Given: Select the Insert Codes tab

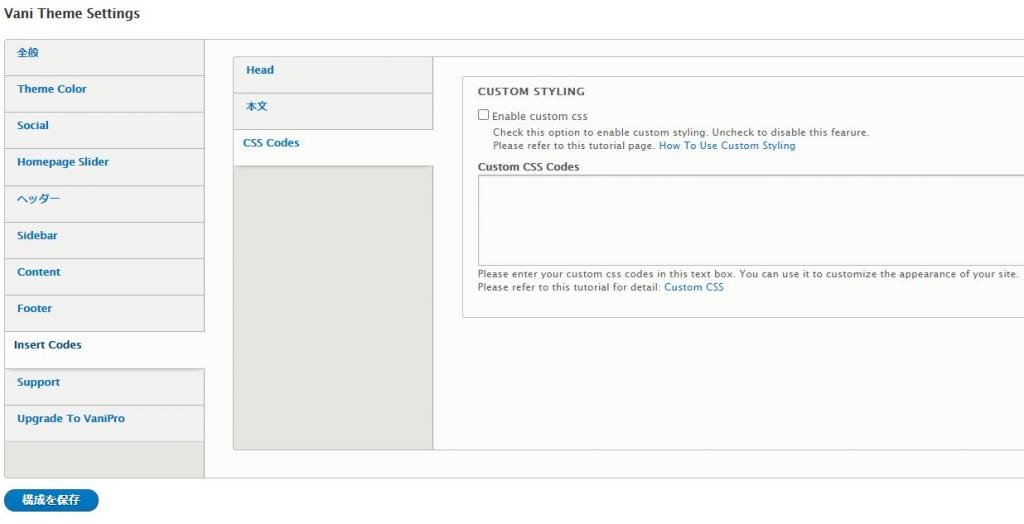Looking at the screenshot, I should 104,350.
